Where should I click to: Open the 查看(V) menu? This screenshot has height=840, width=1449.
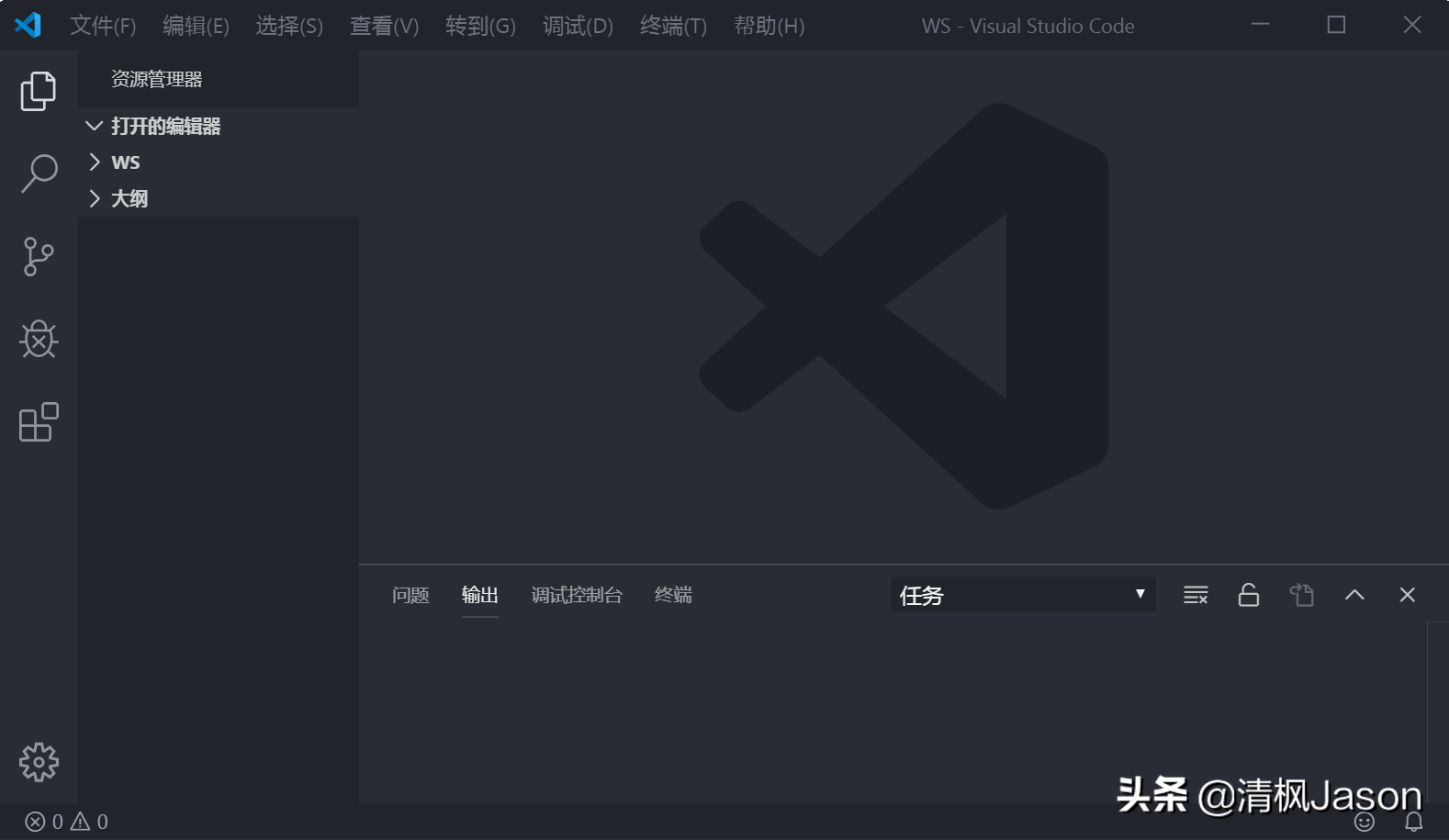click(384, 26)
